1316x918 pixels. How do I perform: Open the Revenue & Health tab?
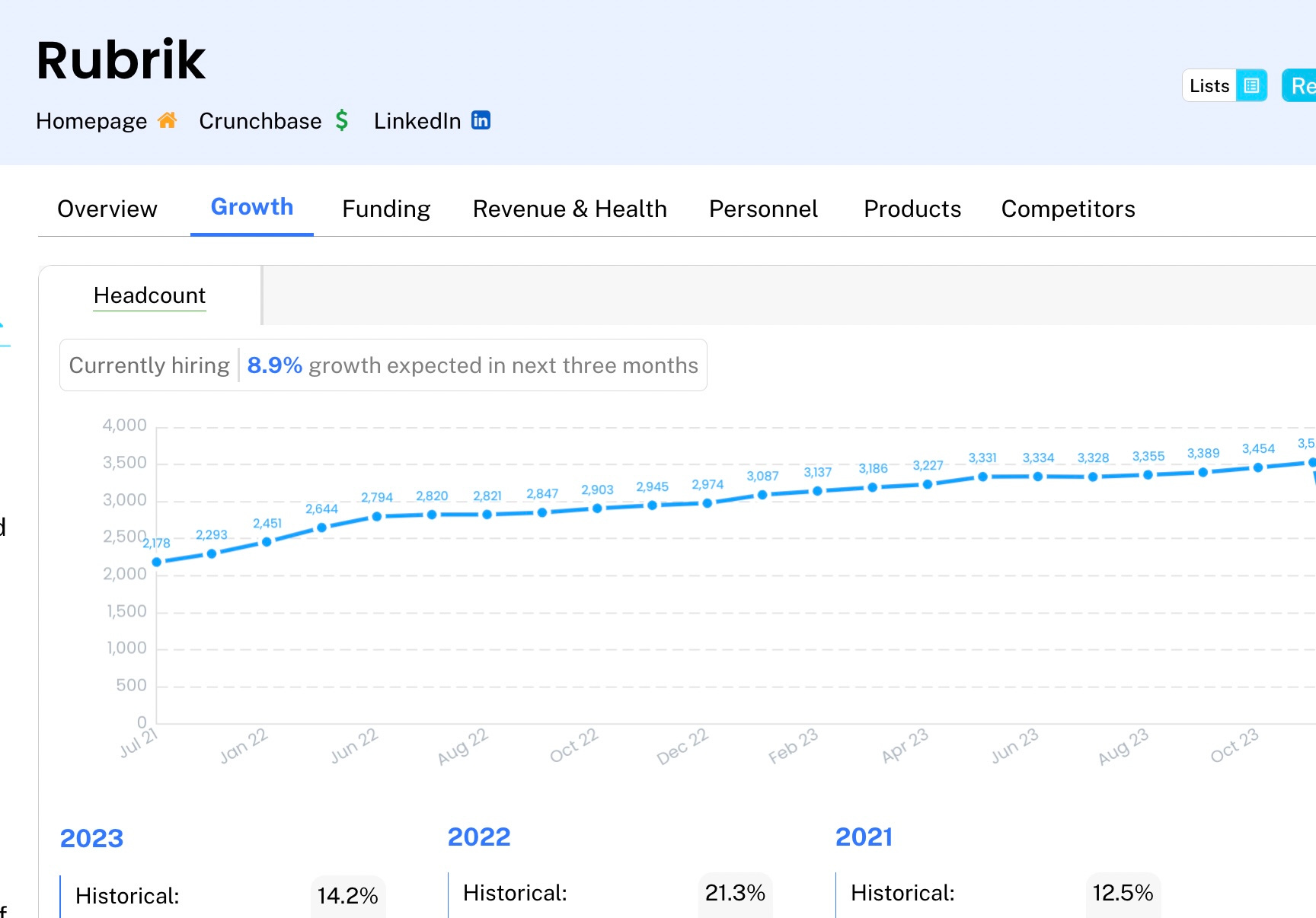[x=570, y=209]
